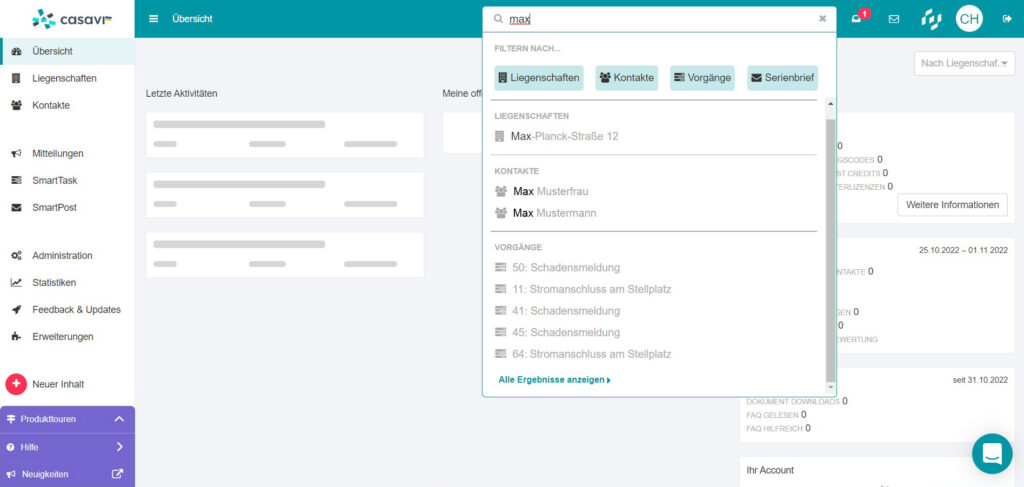Click the Weitere Informationen button
Viewport: 1024px width, 487px height.
point(952,205)
